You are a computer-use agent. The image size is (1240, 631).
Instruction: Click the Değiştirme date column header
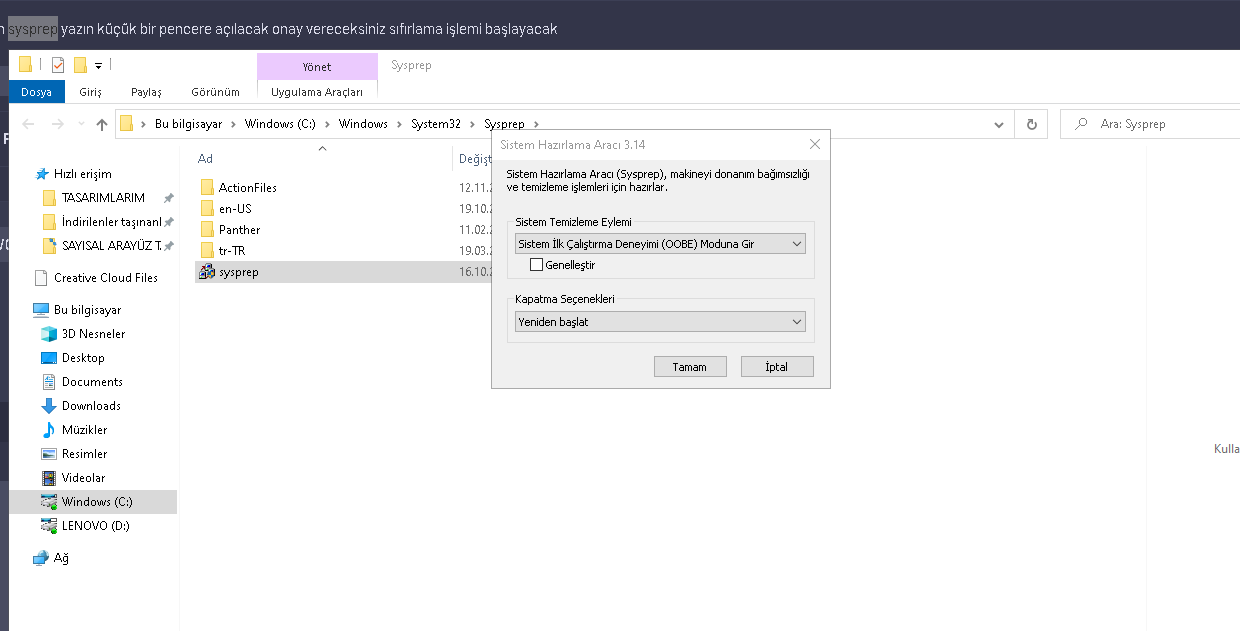(473, 159)
